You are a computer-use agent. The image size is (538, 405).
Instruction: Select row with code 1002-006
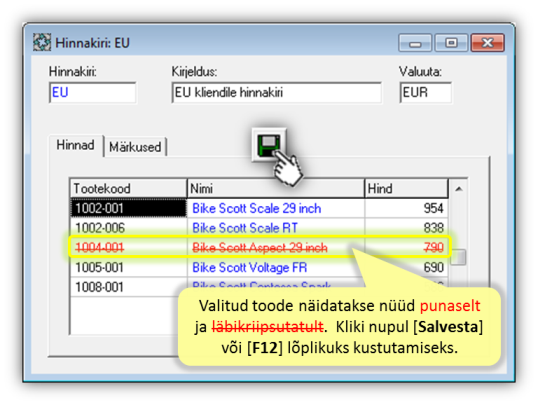[x=259, y=228]
